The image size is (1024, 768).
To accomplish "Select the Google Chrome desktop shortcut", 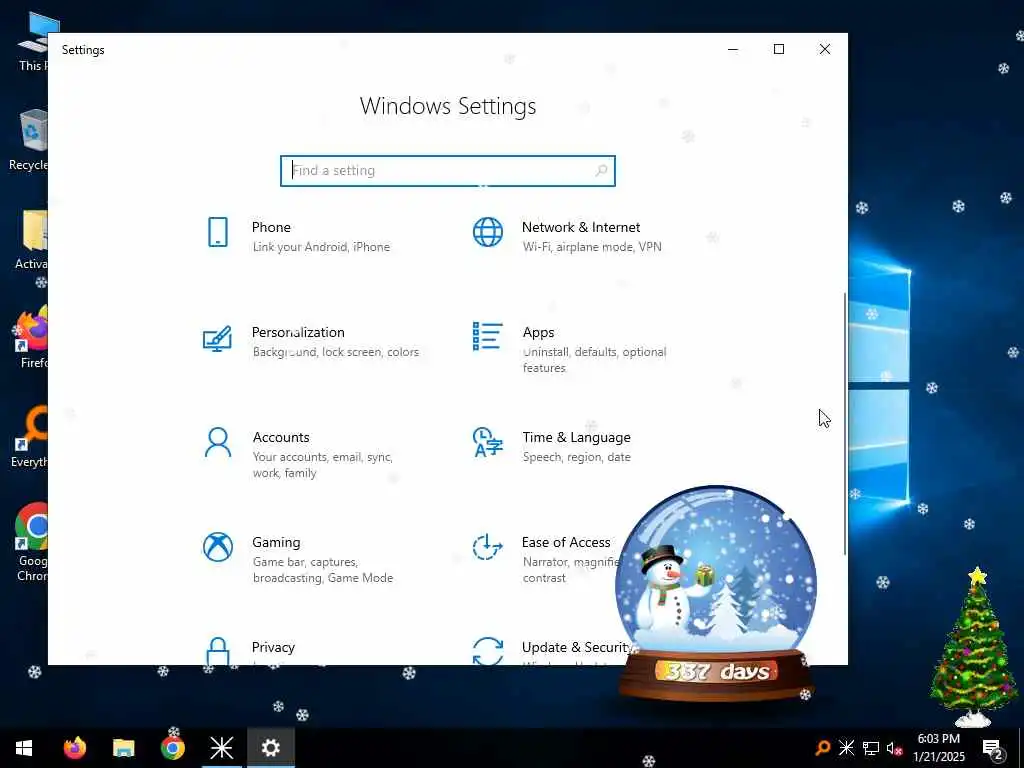I will (x=31, y=542).
